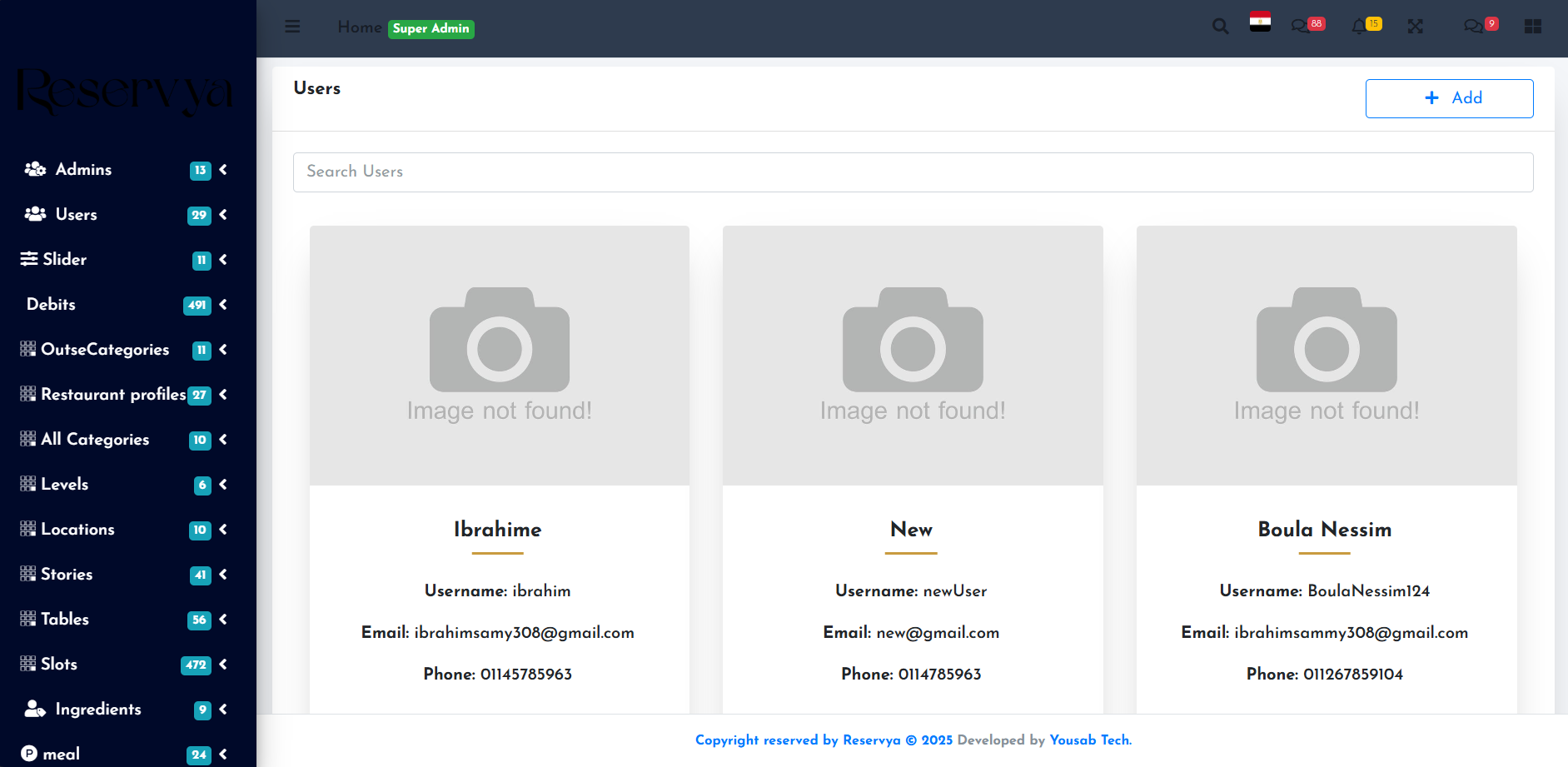Screen dimensions: 1568x767
Task: Expand the Admins sidebar chevron
Action: [223, 170]
